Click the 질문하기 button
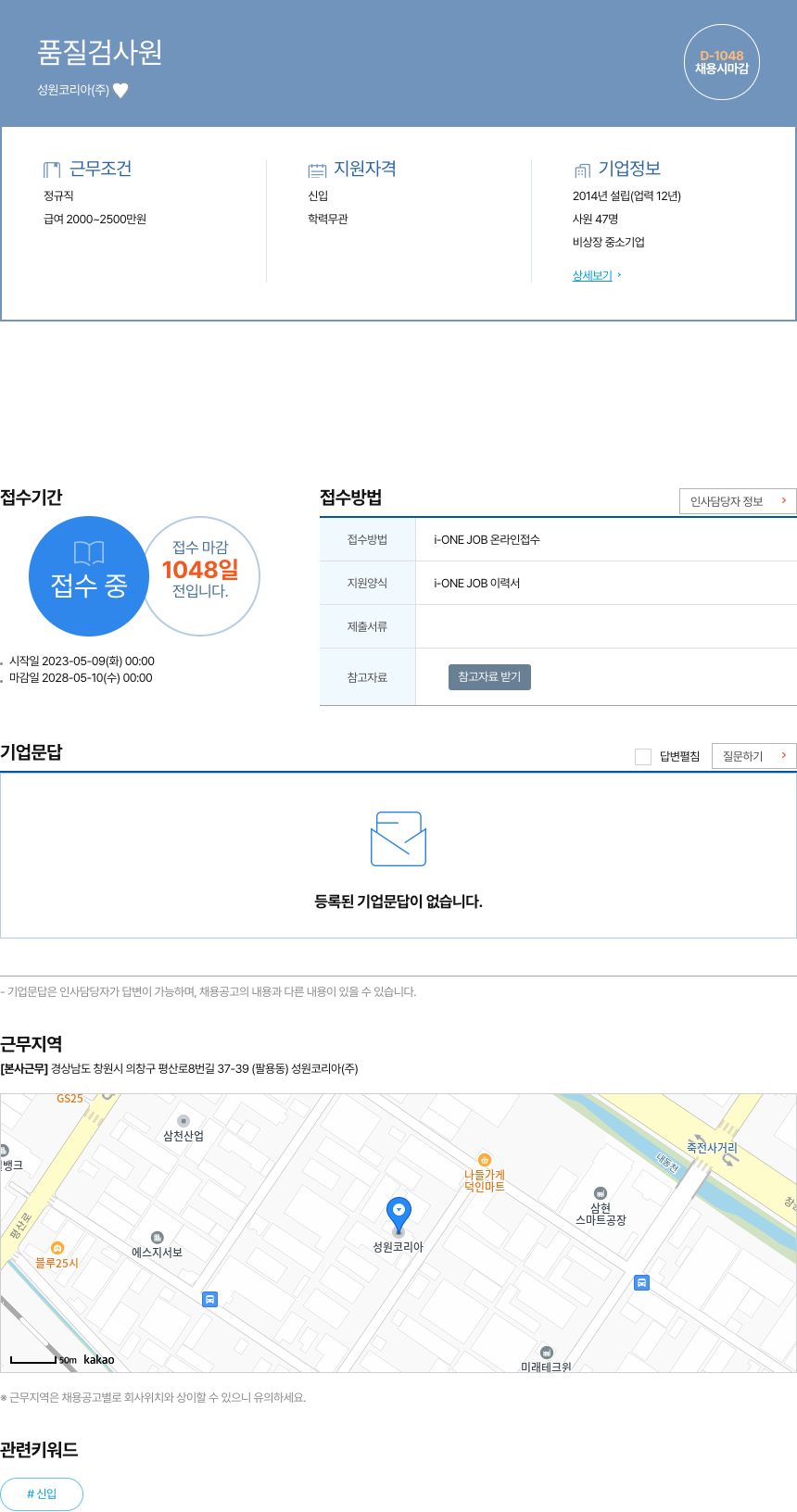The image size is (797, 1512). click(754, 756)
